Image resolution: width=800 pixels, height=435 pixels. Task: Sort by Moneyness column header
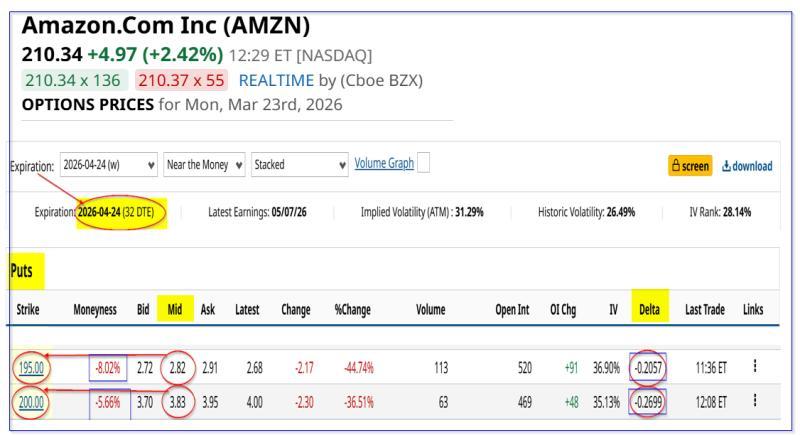tap(95, 310)
